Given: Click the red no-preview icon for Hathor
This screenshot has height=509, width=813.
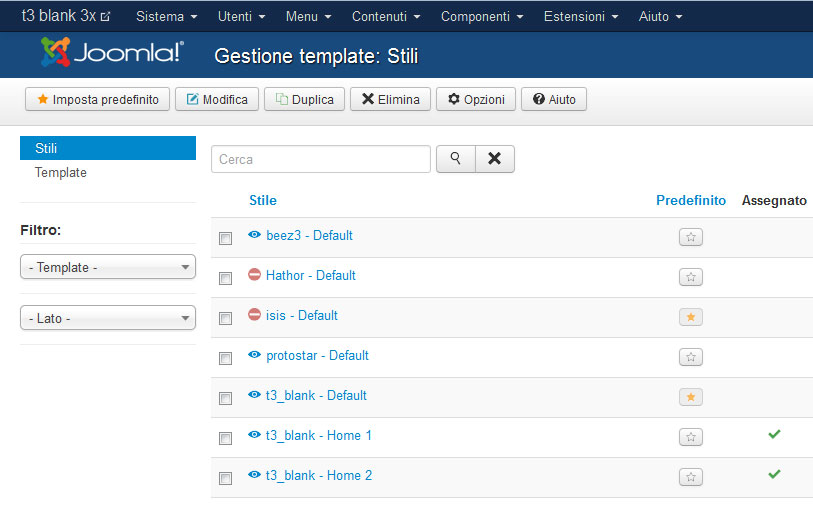Looking at the screenshot, I should [254, 274].
